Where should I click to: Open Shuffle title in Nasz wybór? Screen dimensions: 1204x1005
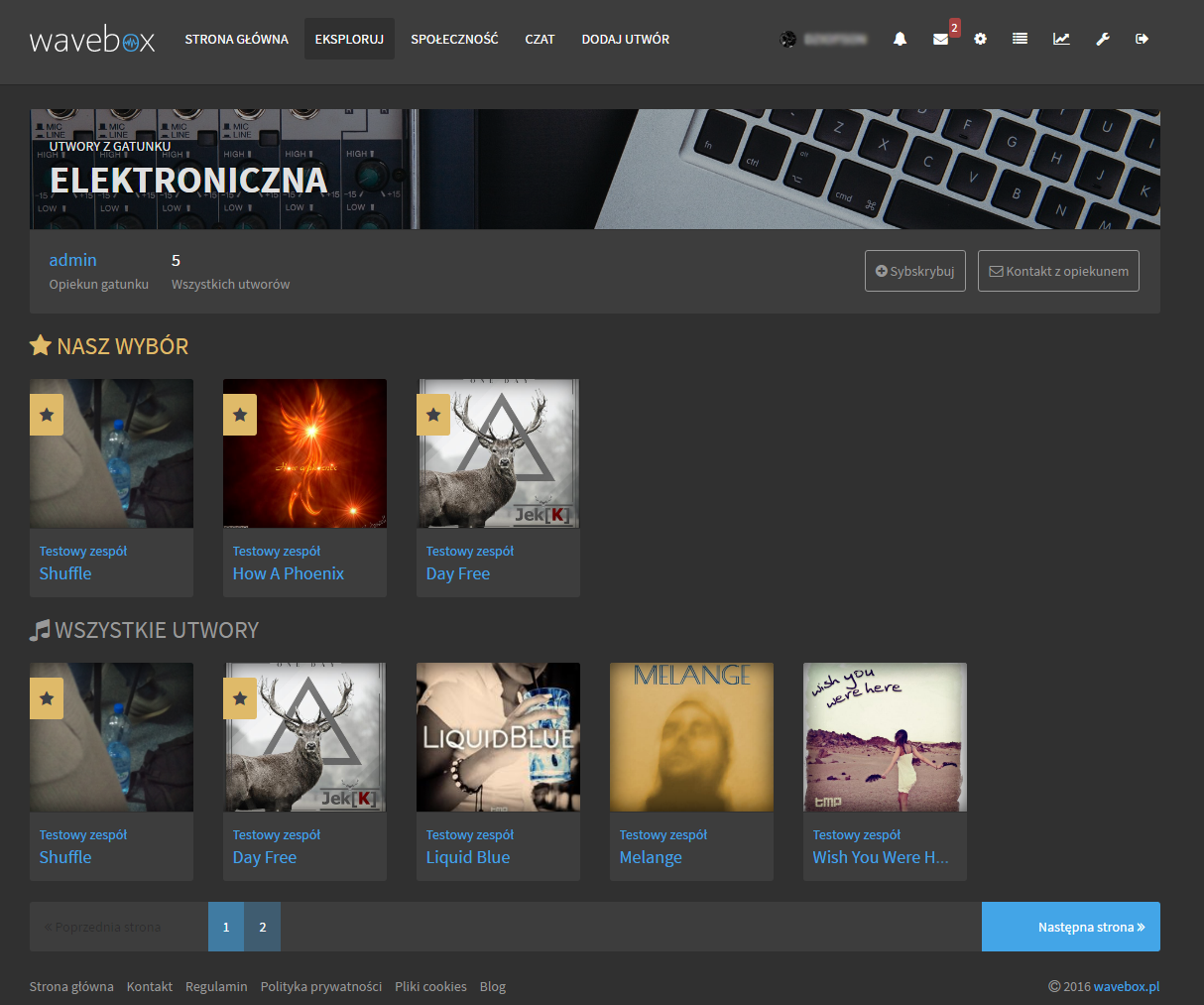click(65, 573)
